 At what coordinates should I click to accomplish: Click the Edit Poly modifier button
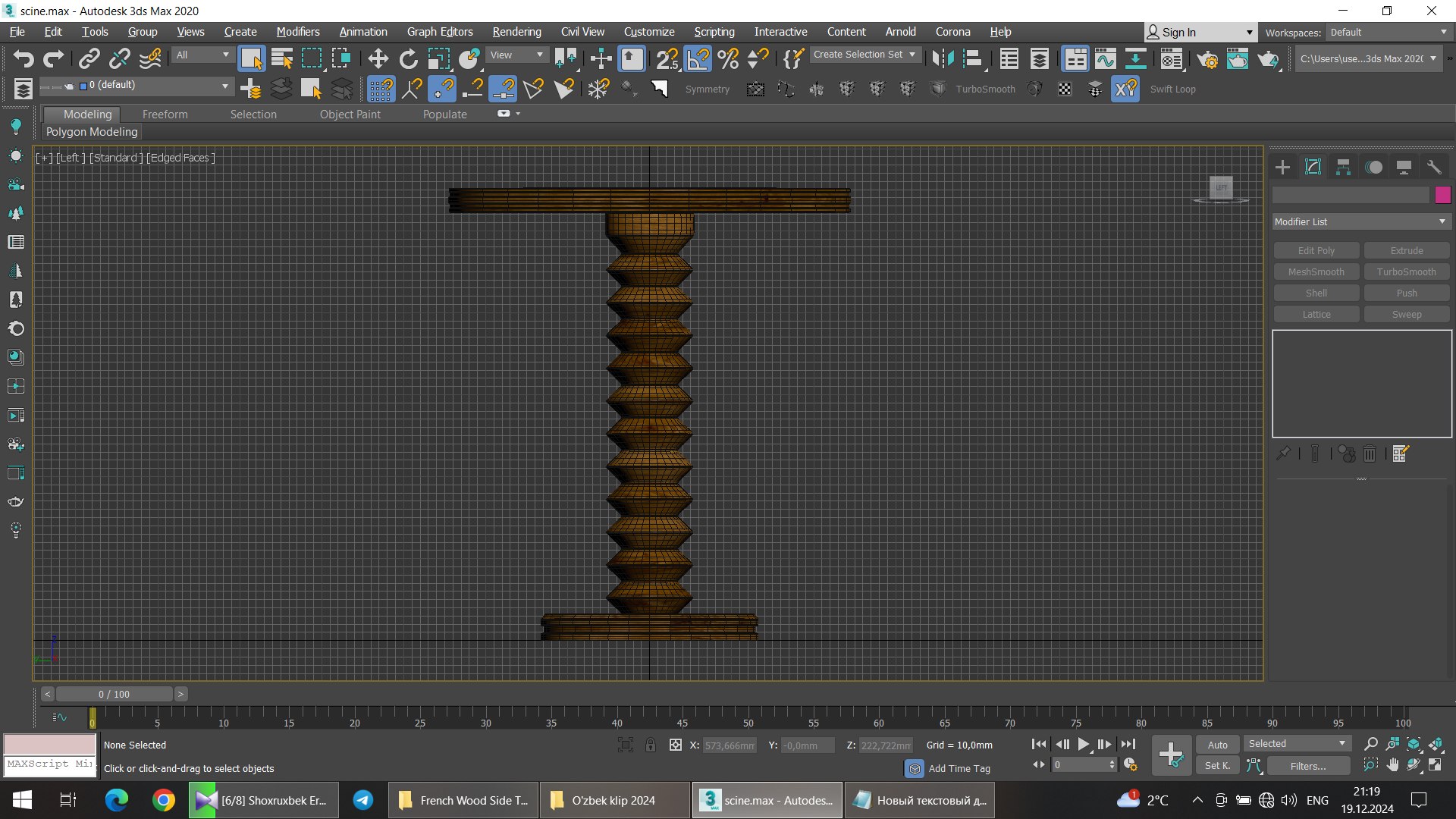point(1316,250)
